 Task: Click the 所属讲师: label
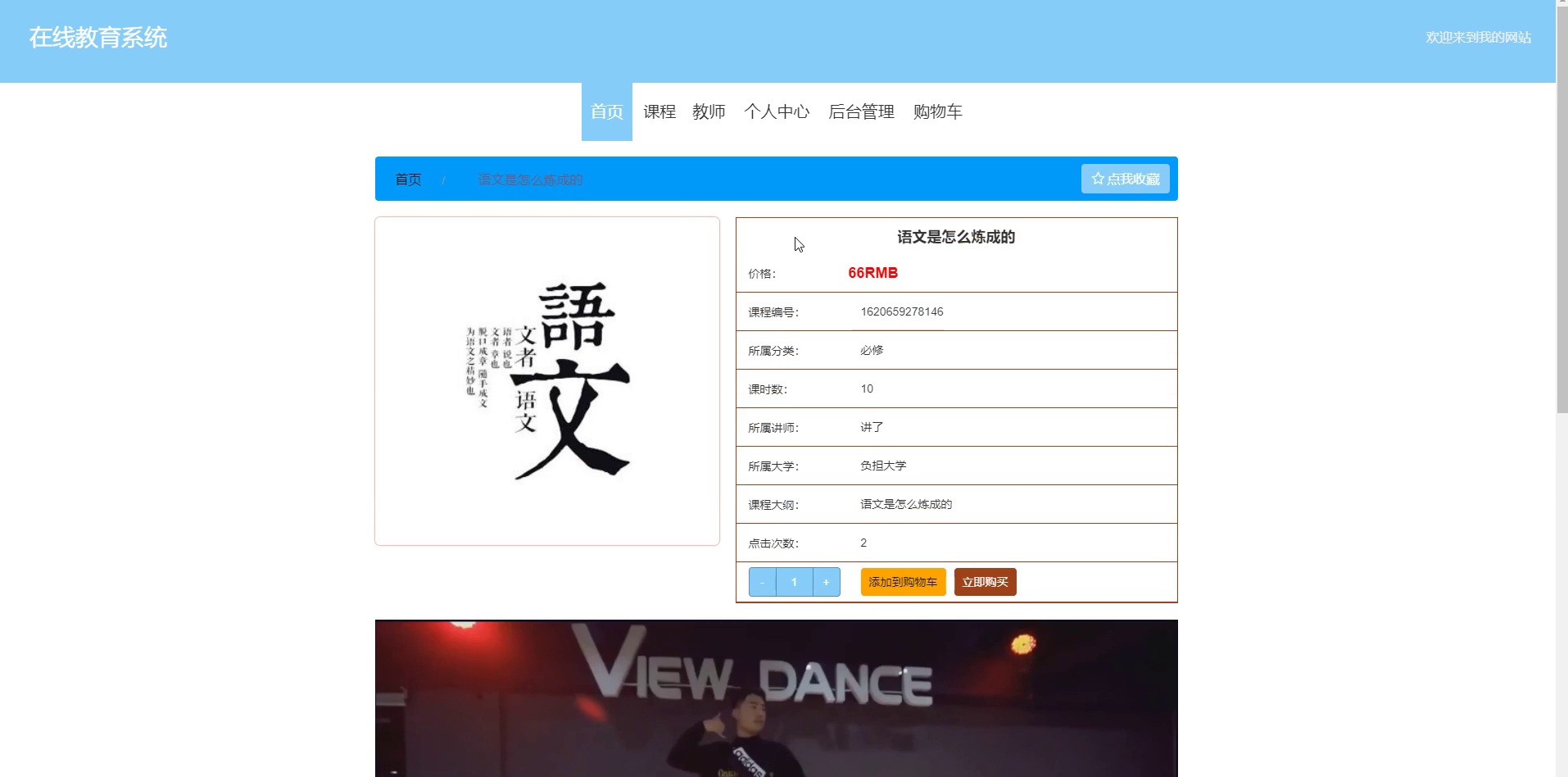tap(773, 428)
